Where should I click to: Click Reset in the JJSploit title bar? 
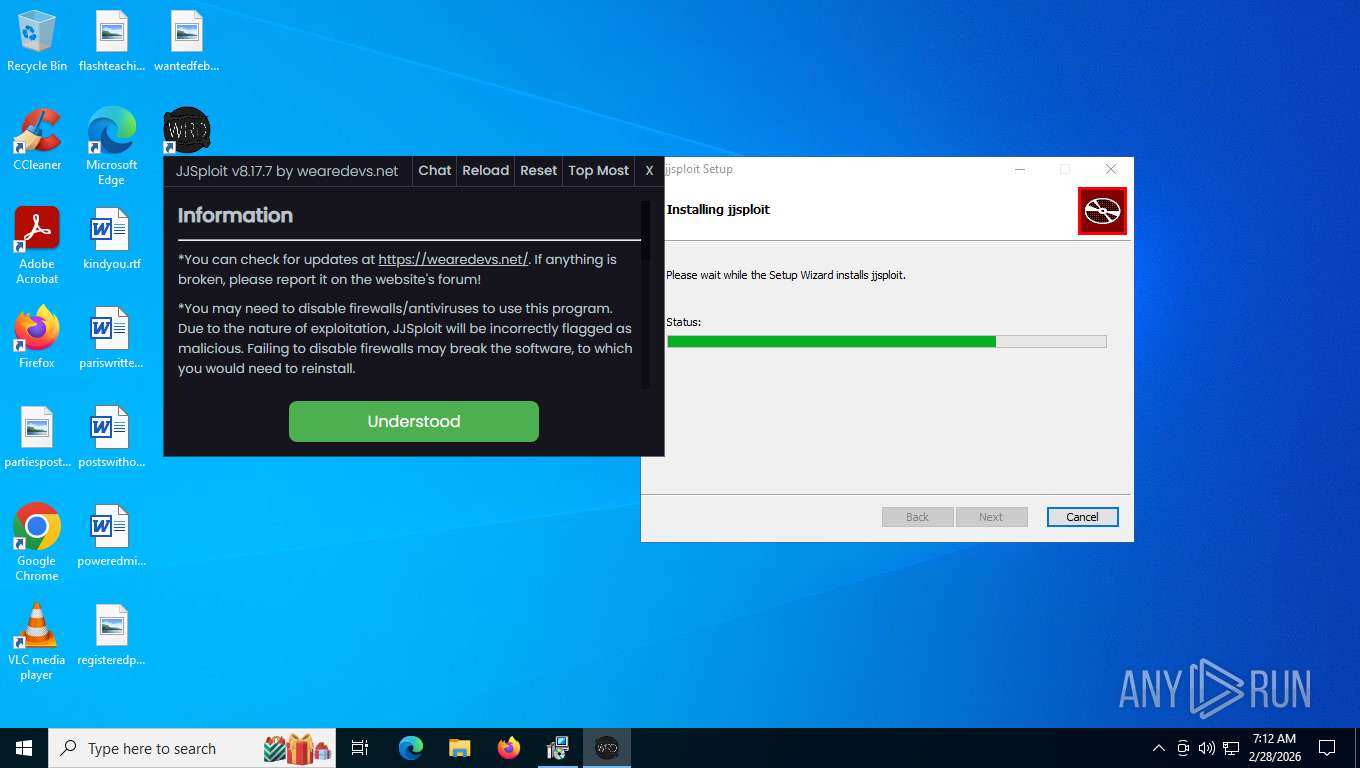(539, 171)
